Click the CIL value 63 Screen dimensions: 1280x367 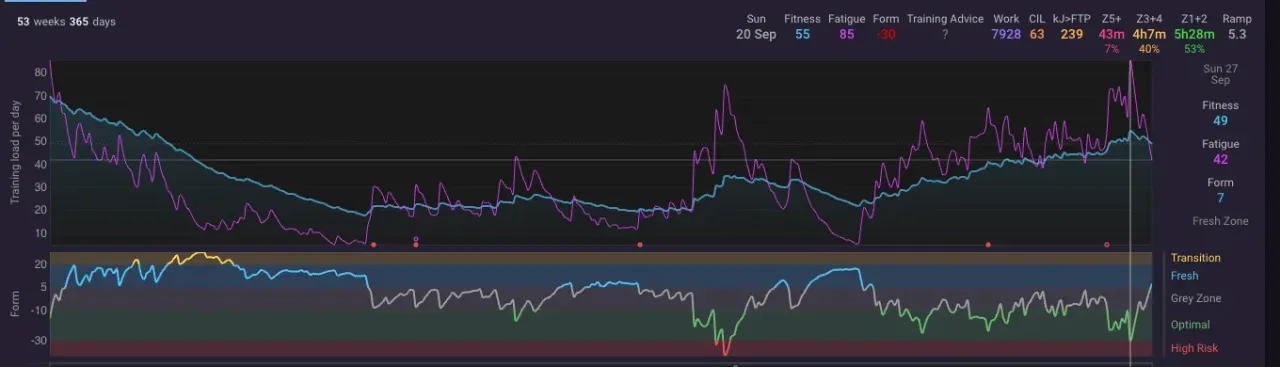click(1037, 35)
